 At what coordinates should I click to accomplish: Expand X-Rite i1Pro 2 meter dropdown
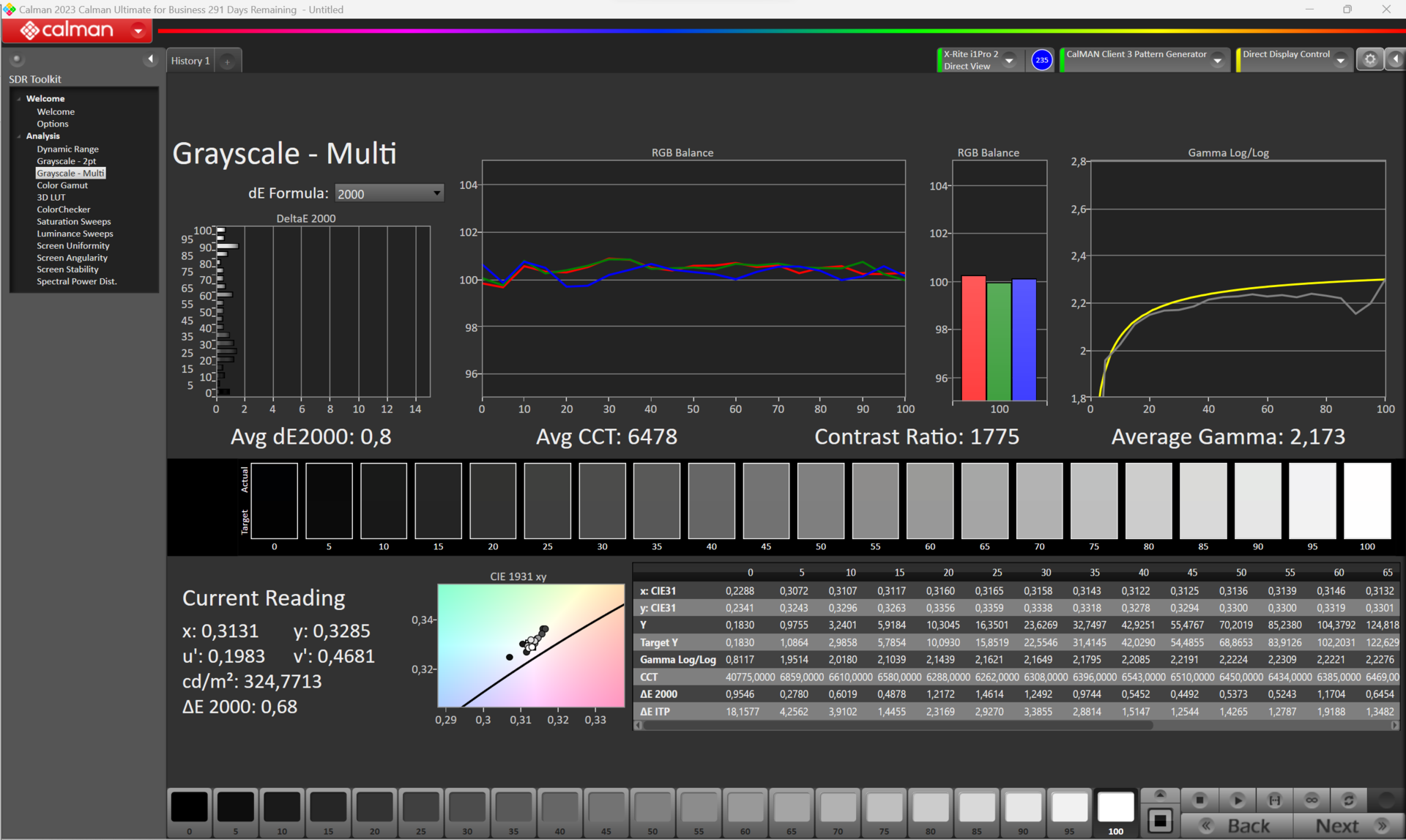pyautogui.click(x=1010, y=60)
